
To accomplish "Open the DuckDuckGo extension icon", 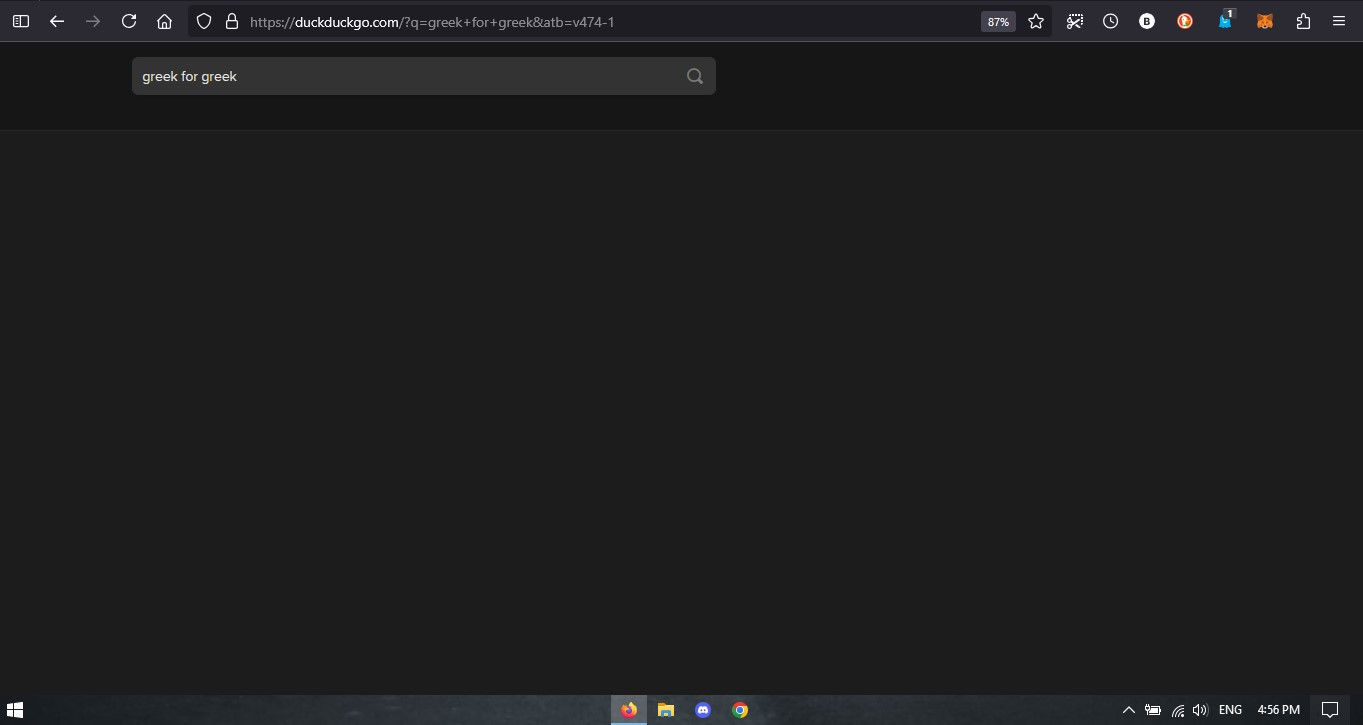I will tap(1185, 21).
